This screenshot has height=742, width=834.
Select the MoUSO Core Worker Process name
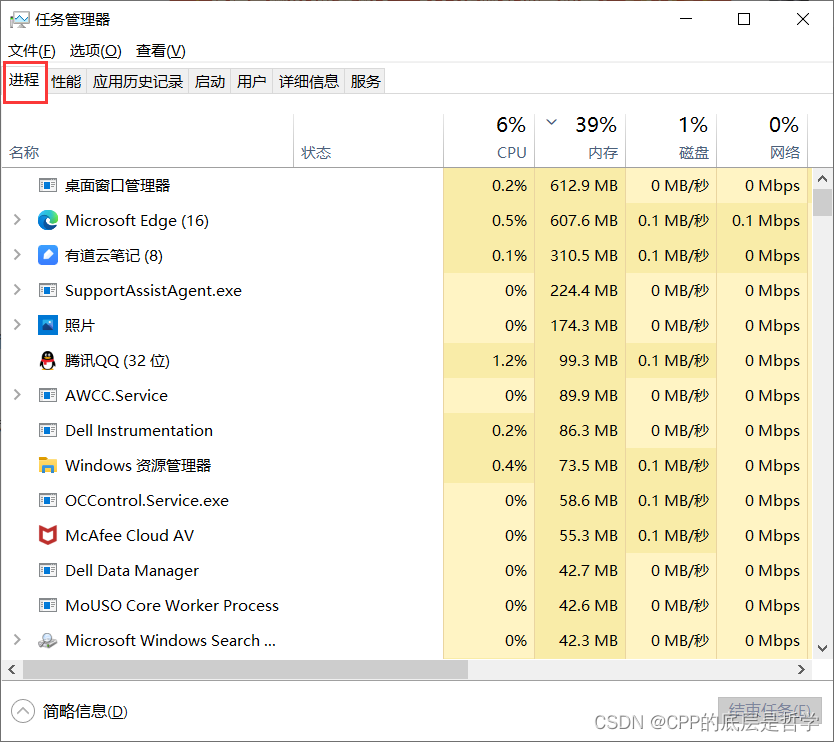click(x=172, y=605)
